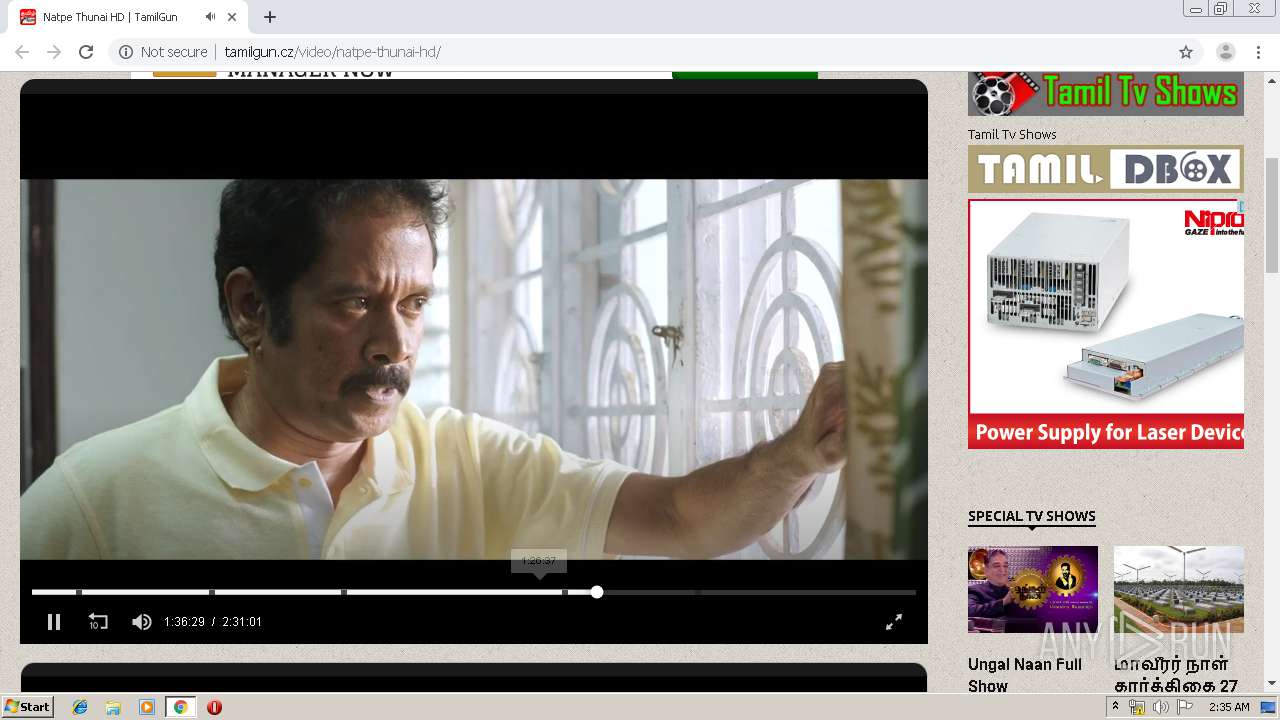Screen dimensions: 1280x720
Task: Seek to unplayed part of progress bar
Action: (x=757, y=592)
